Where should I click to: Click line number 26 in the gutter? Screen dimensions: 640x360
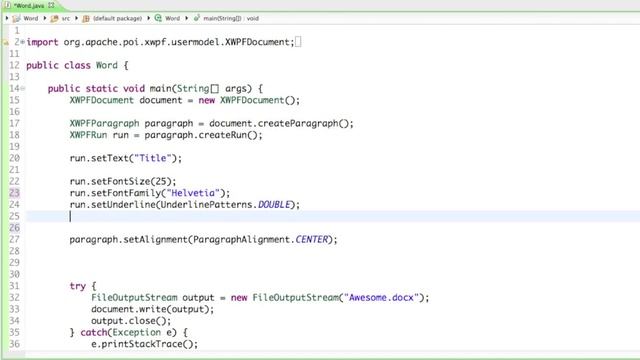click(14, 228)
